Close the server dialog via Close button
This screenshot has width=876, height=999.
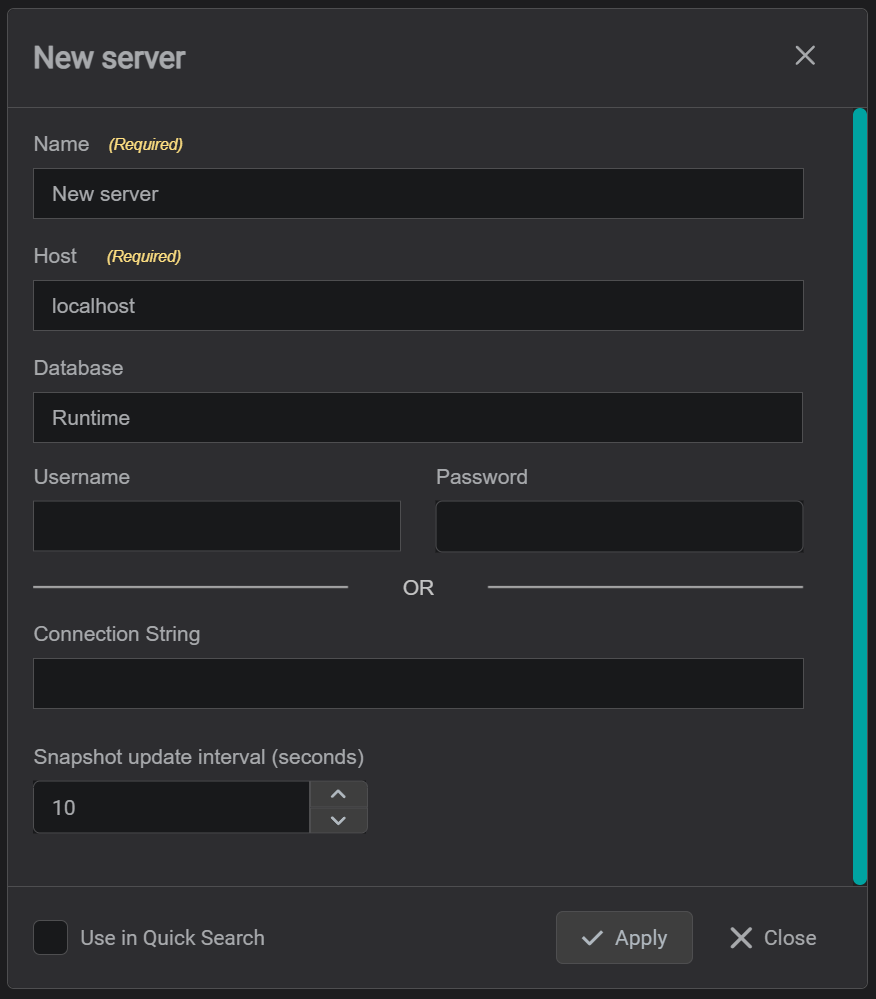tap(770, 937)
